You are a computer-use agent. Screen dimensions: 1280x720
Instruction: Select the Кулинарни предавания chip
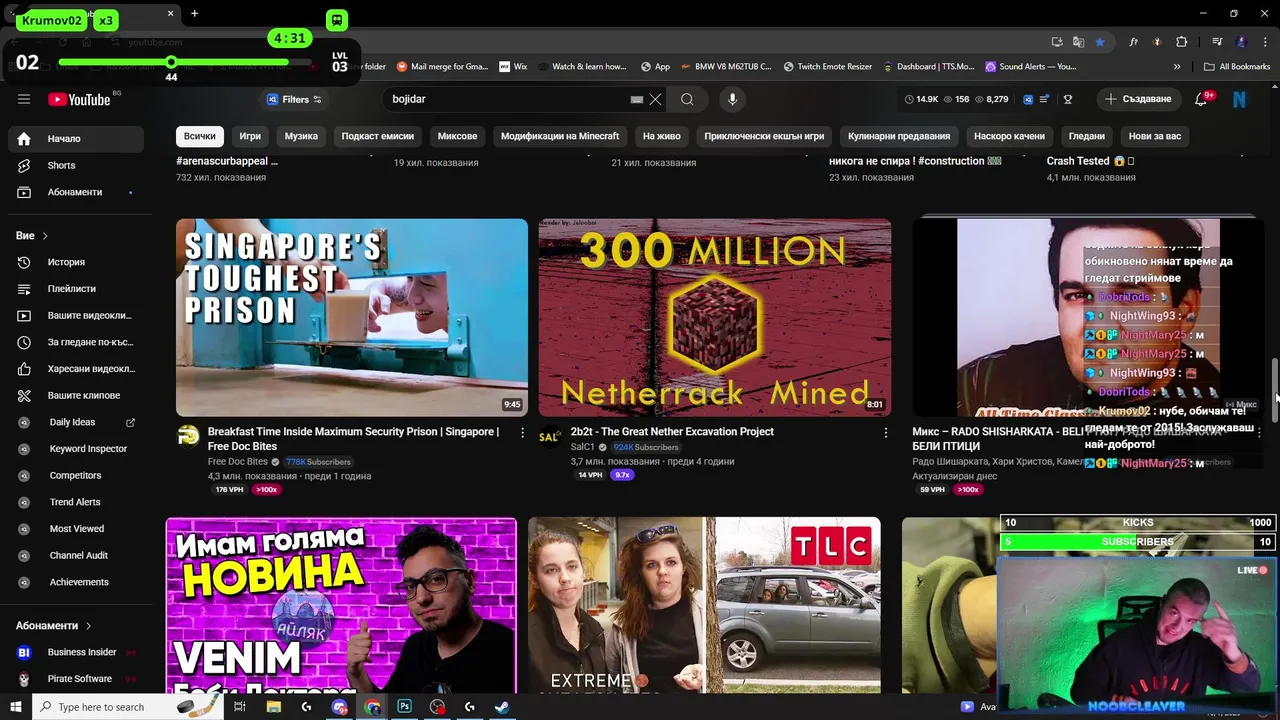[899, 136]
